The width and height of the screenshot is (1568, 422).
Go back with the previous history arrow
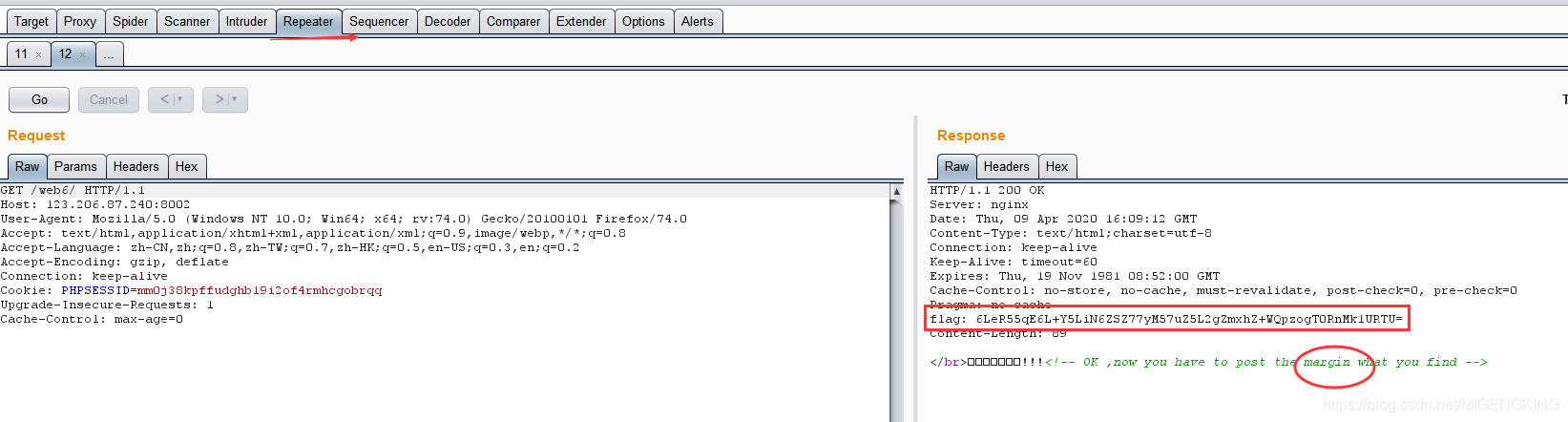pos(164,99)
